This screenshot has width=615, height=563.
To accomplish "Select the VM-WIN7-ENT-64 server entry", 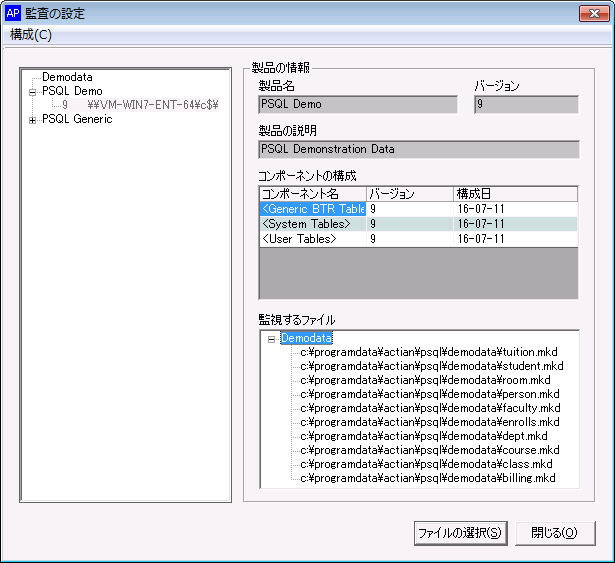I will point(152,105).
